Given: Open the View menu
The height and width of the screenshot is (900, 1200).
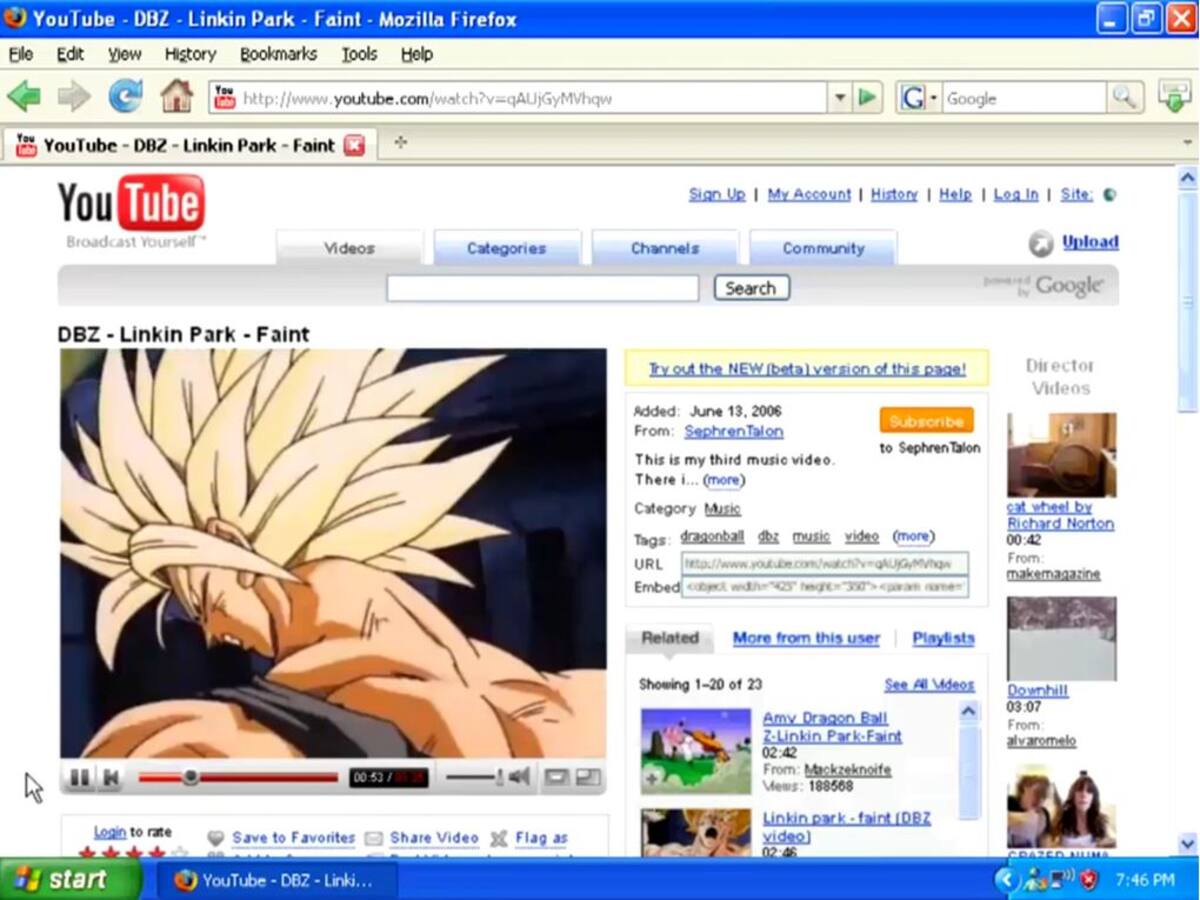Looking at the screenshot, I should point(125,54).
